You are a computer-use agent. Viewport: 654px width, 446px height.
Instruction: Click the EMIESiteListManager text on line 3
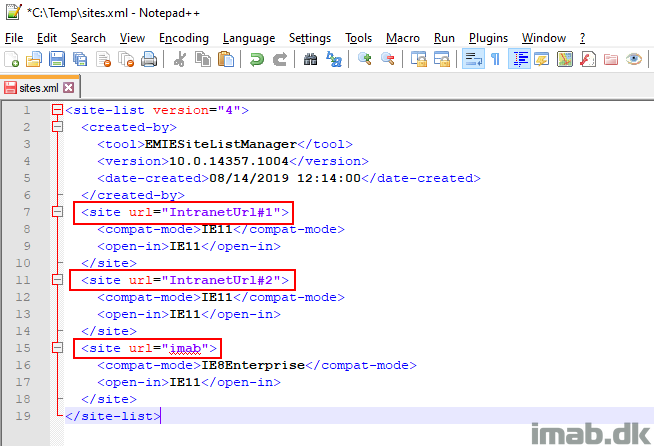tap(221, 144)
